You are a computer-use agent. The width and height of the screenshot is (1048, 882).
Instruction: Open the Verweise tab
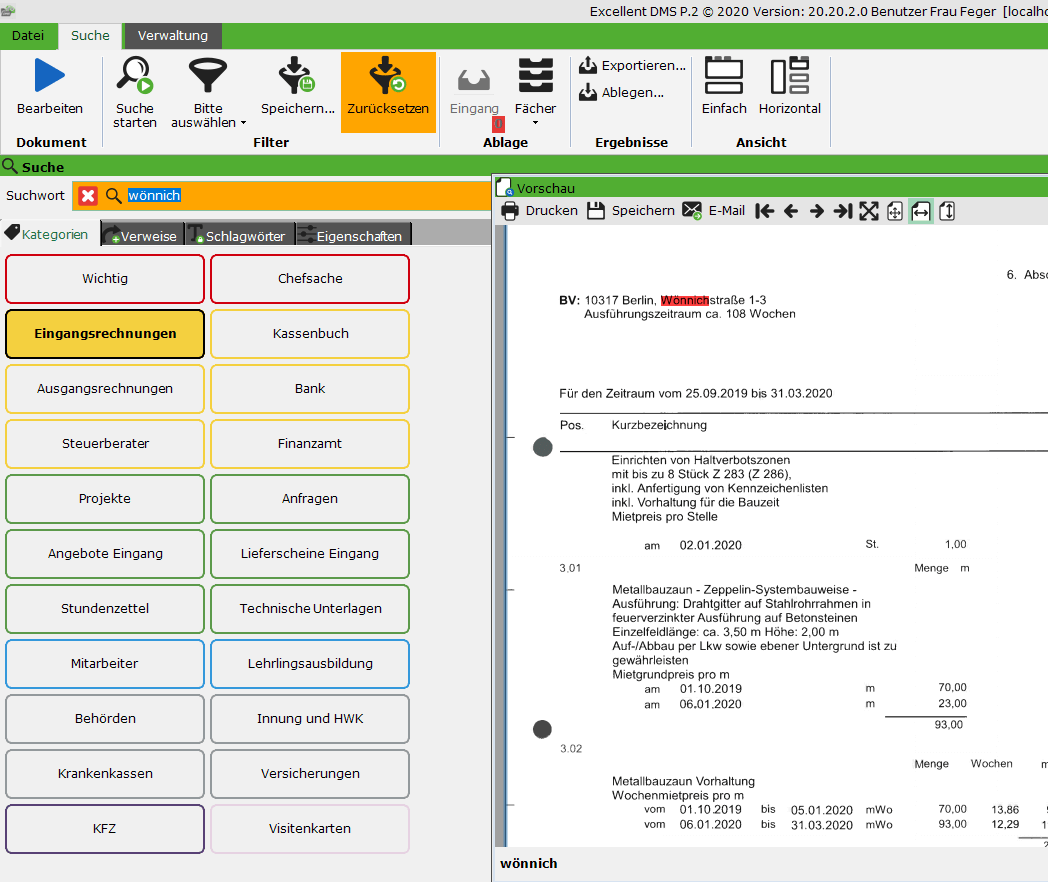[x=142, y=235]
